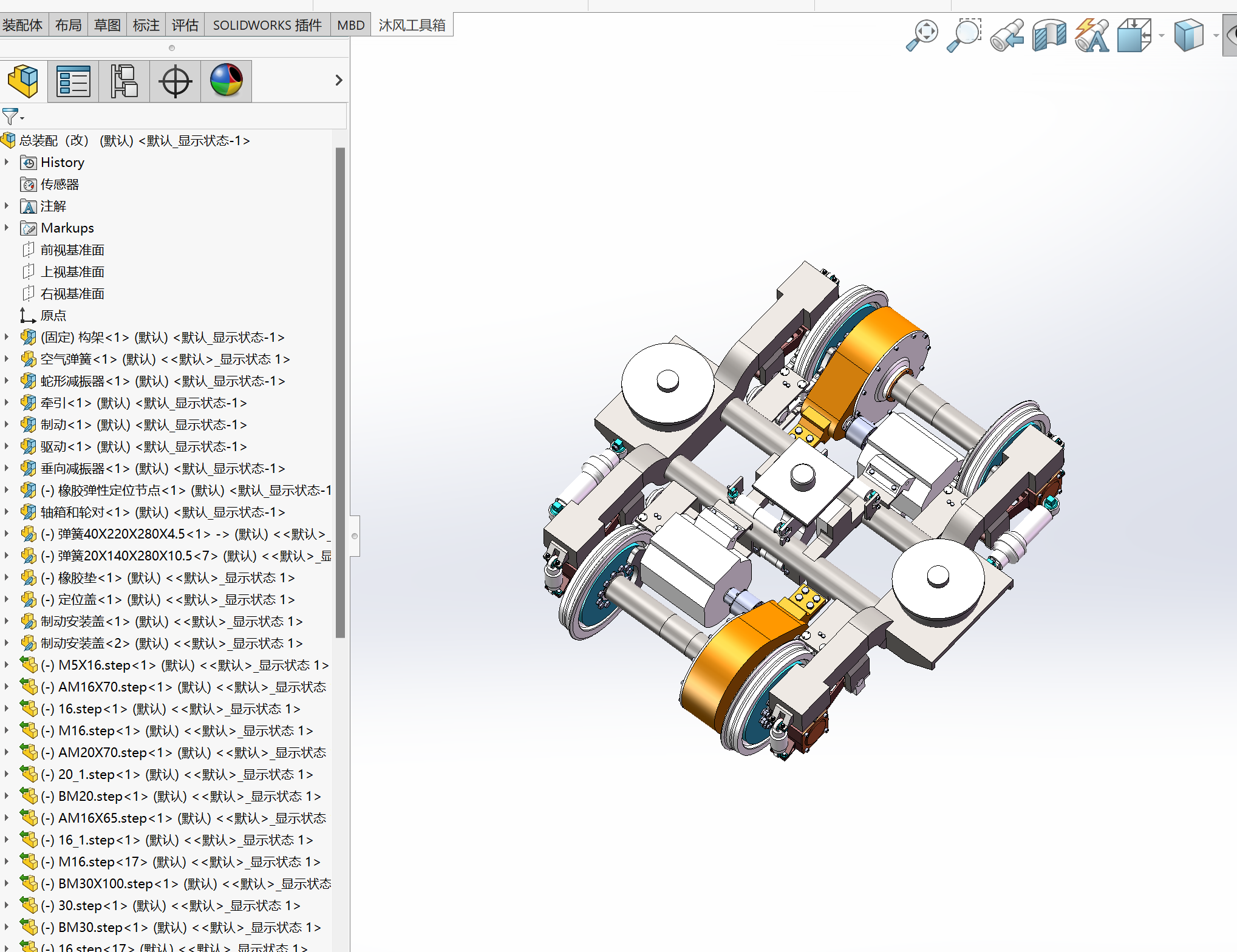Open the DisplayManager color sphere tab
The height and width of the screenshot is (952, 1237).
tap(227, 81)
